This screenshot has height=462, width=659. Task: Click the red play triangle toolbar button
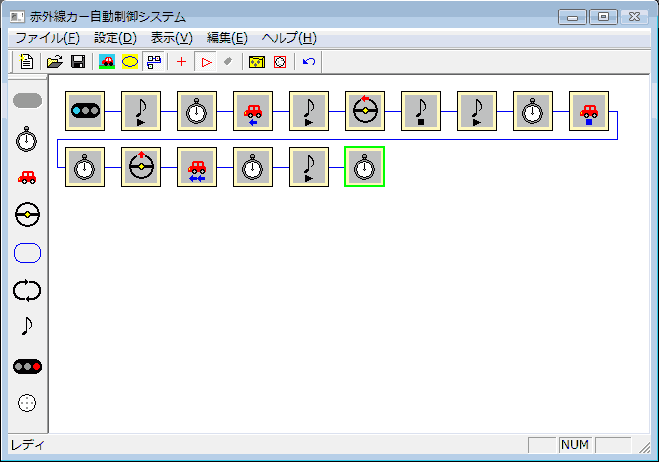(x=206, y=62)
